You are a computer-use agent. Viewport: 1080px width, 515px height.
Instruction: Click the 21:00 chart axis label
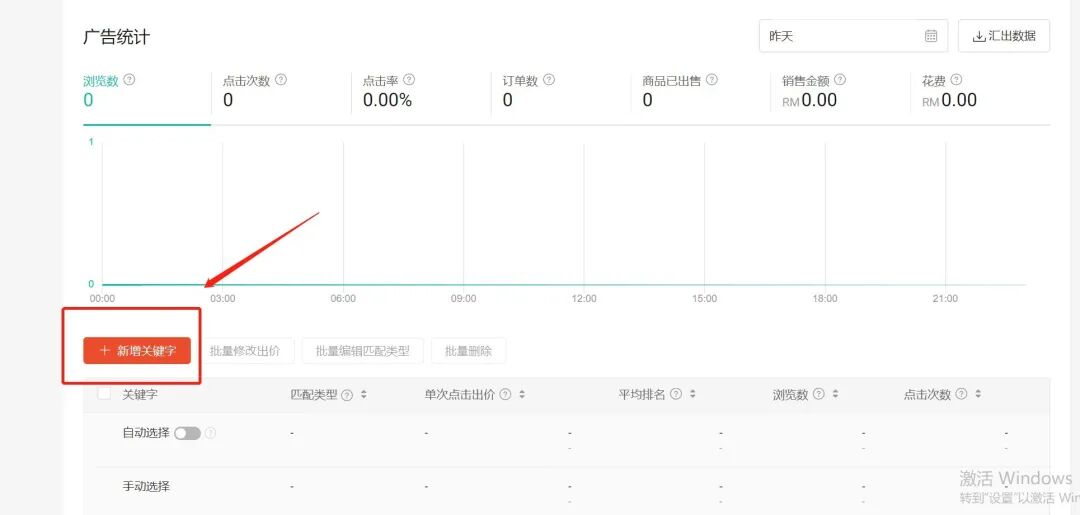coord(945,298)
